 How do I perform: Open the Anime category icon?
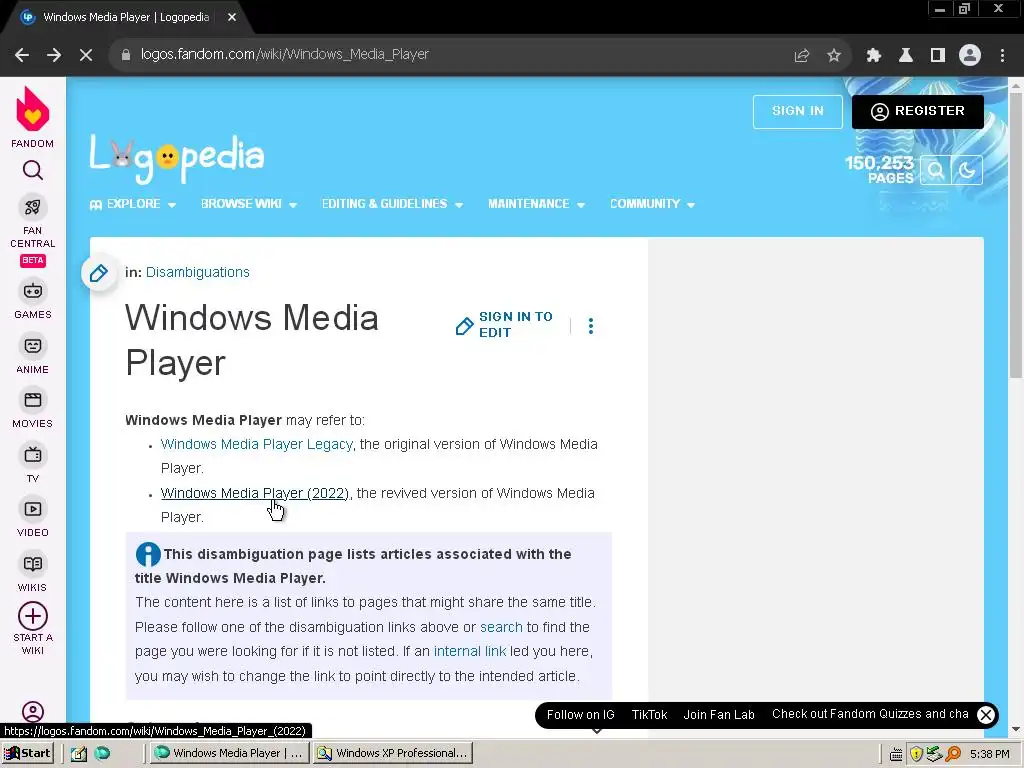(33, 345)
